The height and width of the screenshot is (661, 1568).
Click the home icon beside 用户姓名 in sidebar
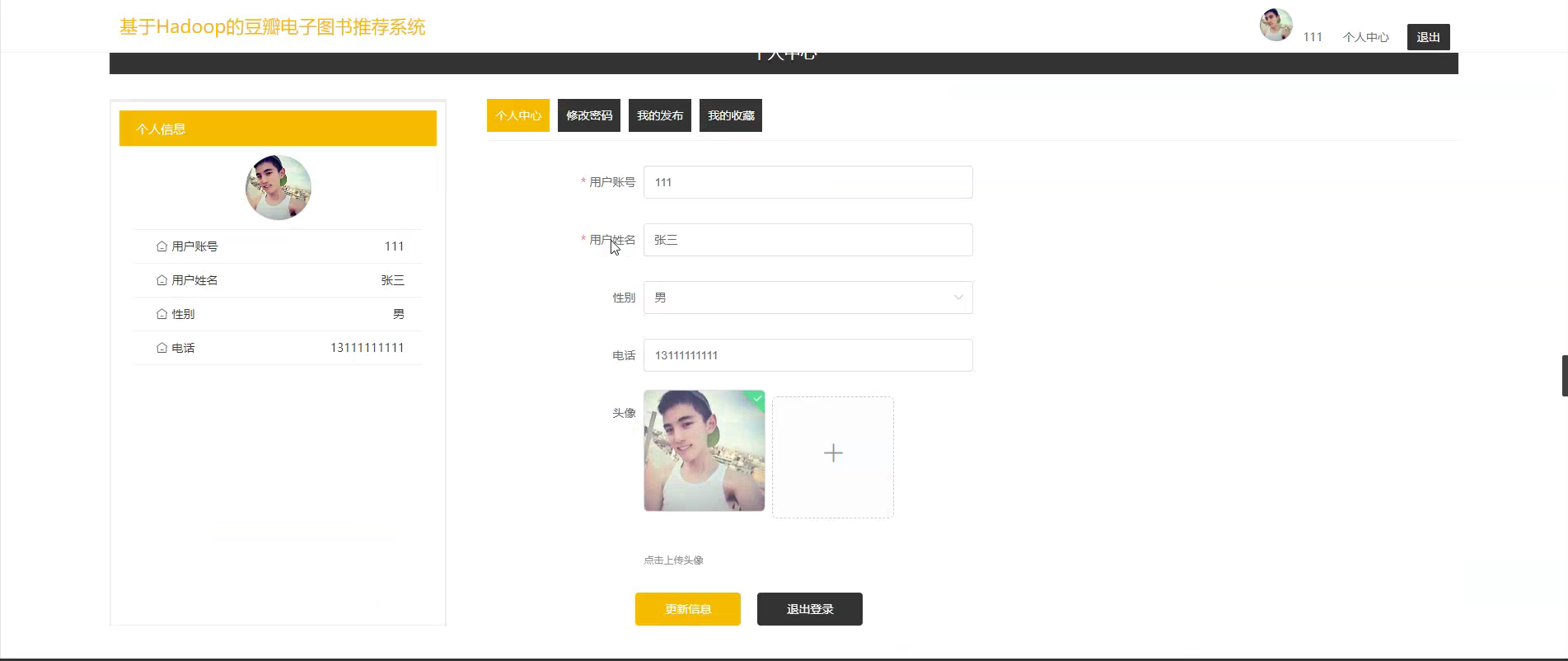[161, 280]
